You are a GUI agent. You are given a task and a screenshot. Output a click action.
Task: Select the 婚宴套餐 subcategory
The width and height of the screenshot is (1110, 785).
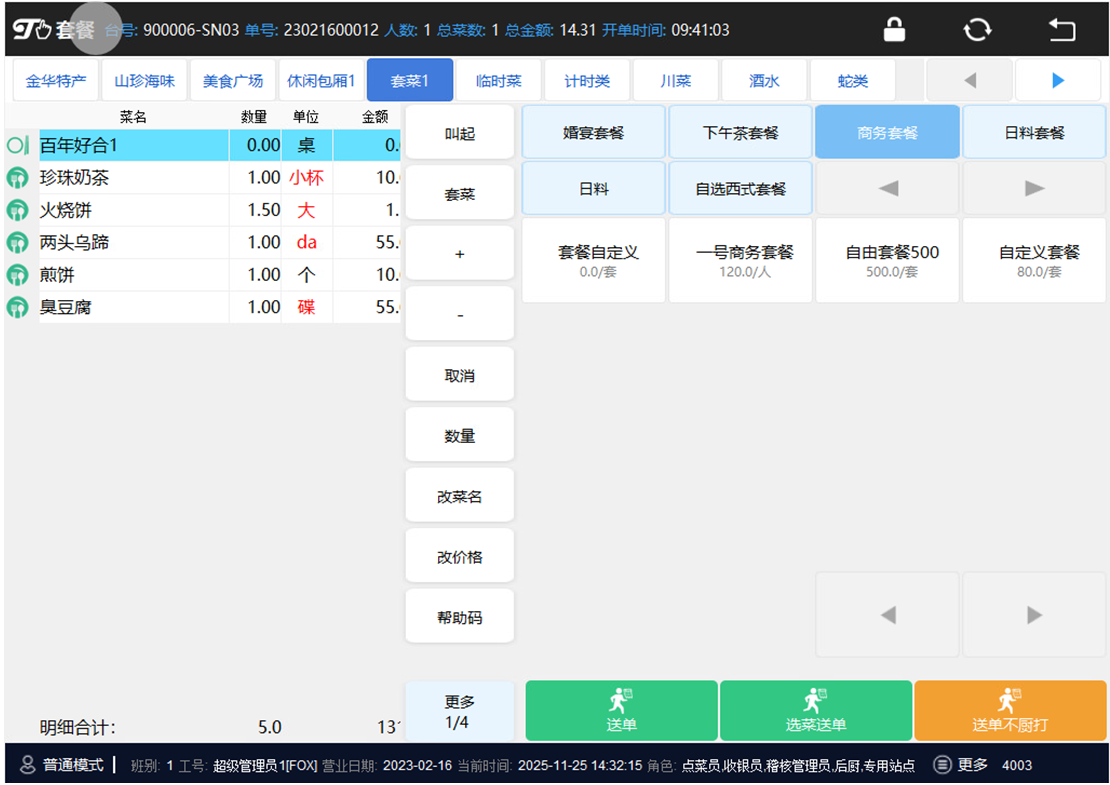click(593, 133)
